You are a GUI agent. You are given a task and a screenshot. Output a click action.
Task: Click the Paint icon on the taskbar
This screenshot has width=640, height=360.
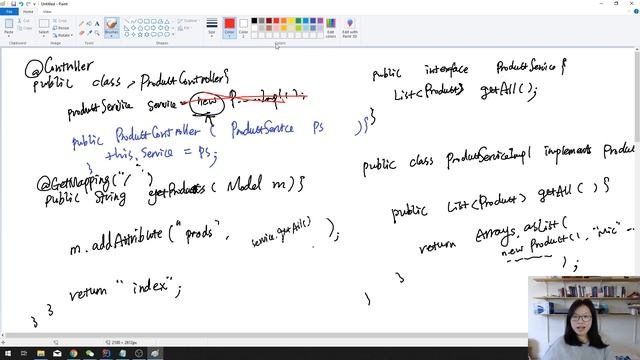[155, 353]
